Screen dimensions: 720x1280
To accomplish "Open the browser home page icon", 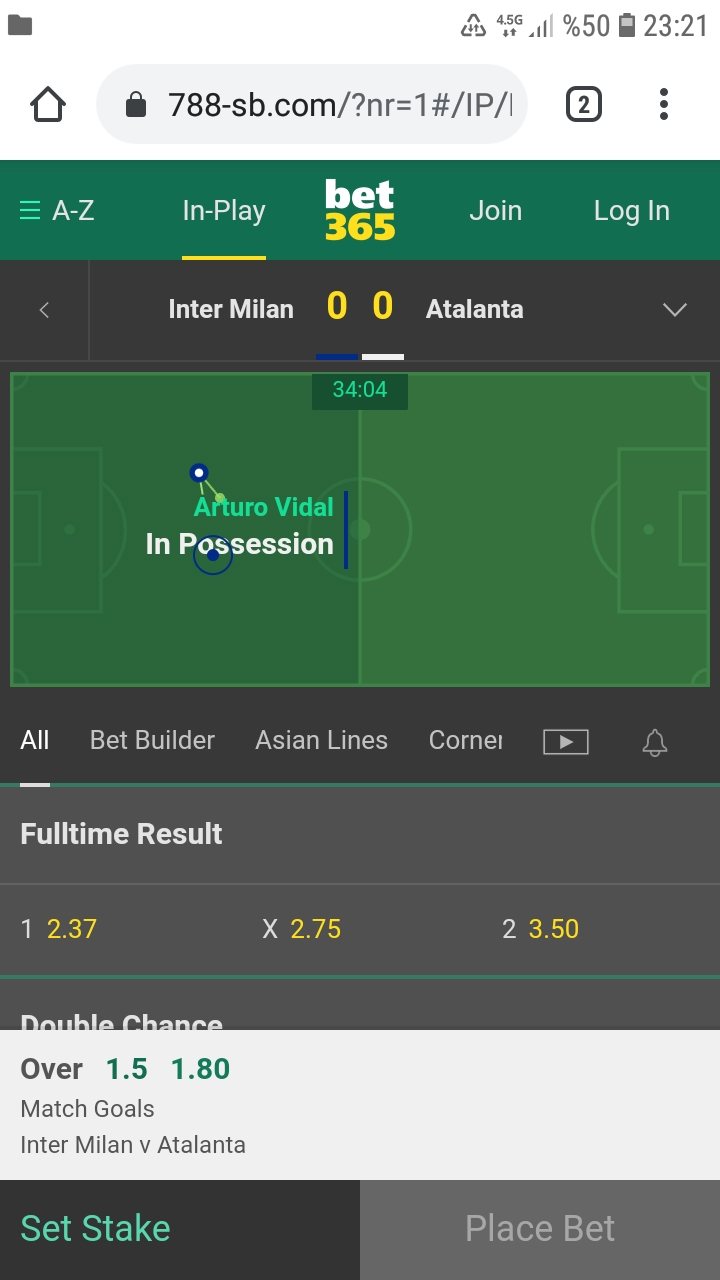I will coord(48,104).
